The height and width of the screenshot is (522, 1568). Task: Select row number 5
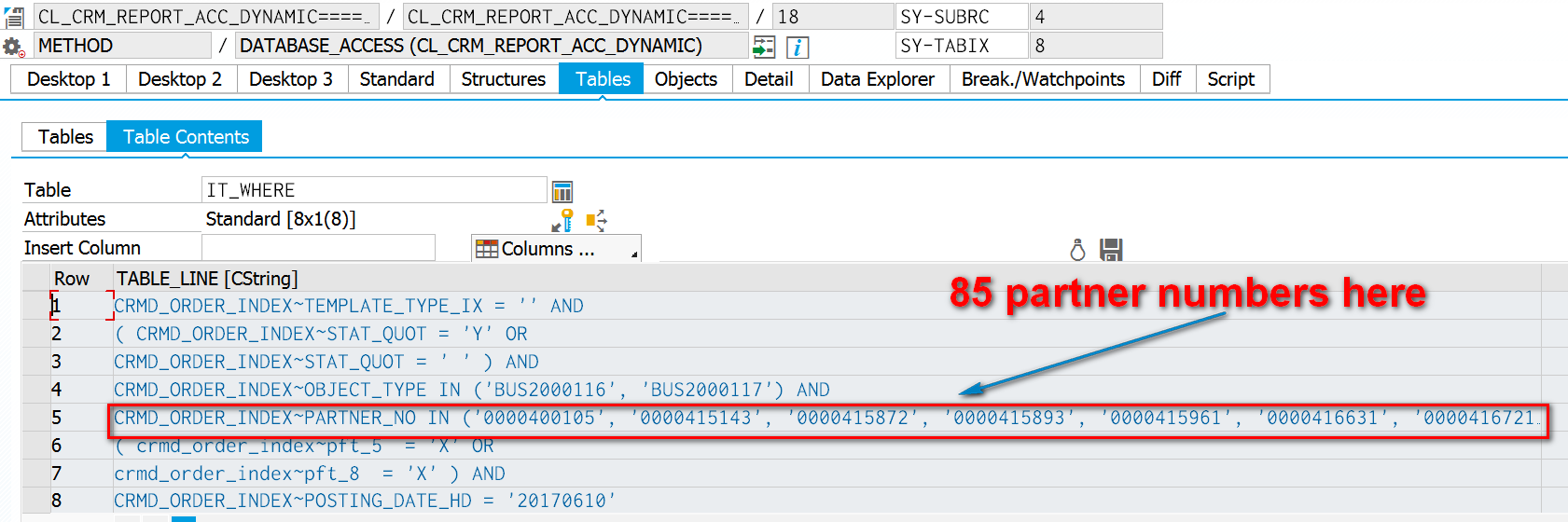tap(81, 418)
